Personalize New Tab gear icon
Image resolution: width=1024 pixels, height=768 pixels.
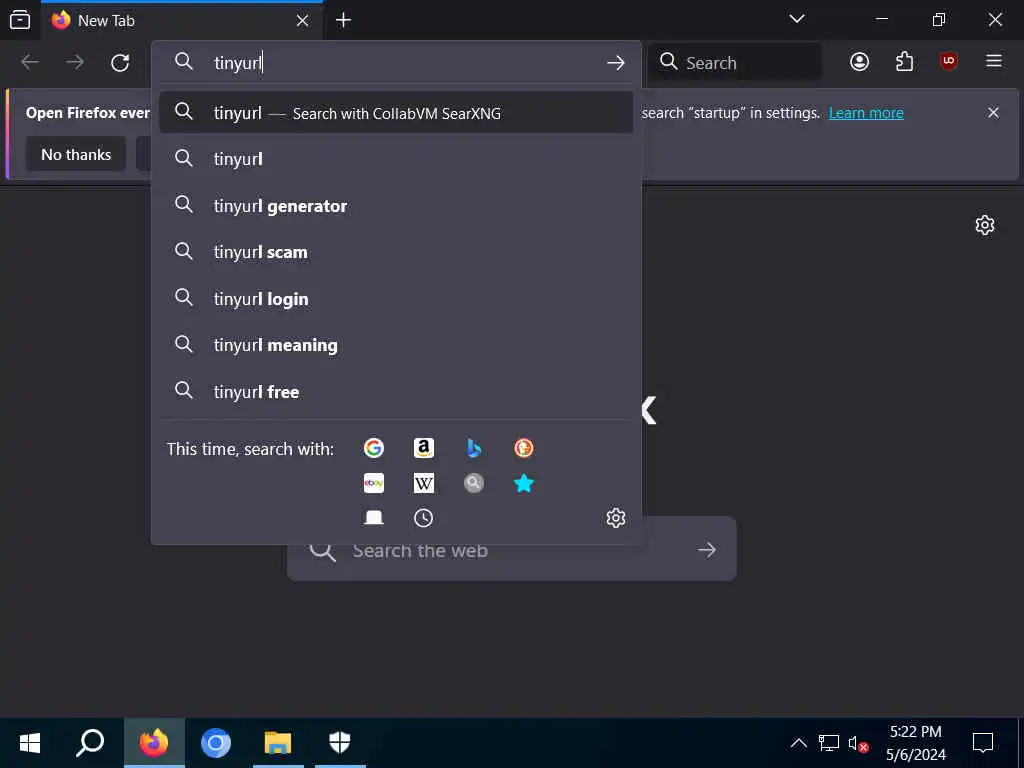[985, 225]
